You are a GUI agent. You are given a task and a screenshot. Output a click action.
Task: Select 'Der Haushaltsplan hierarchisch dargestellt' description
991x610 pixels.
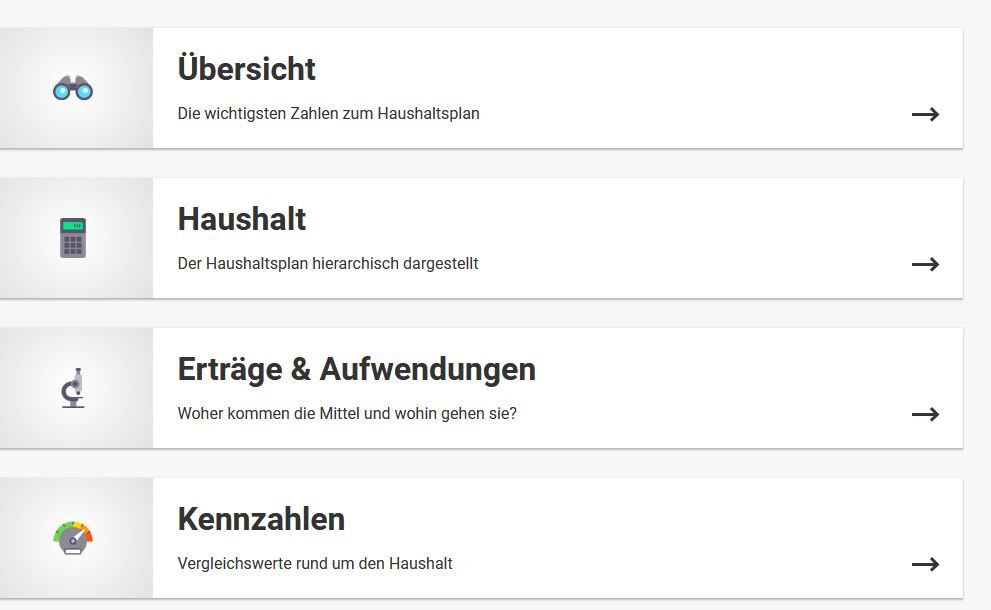click(328, 264)
